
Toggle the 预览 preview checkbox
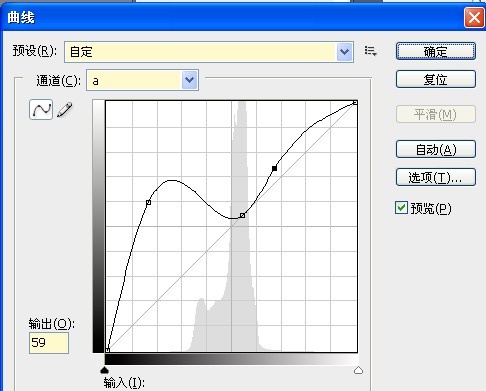(401, 208)
